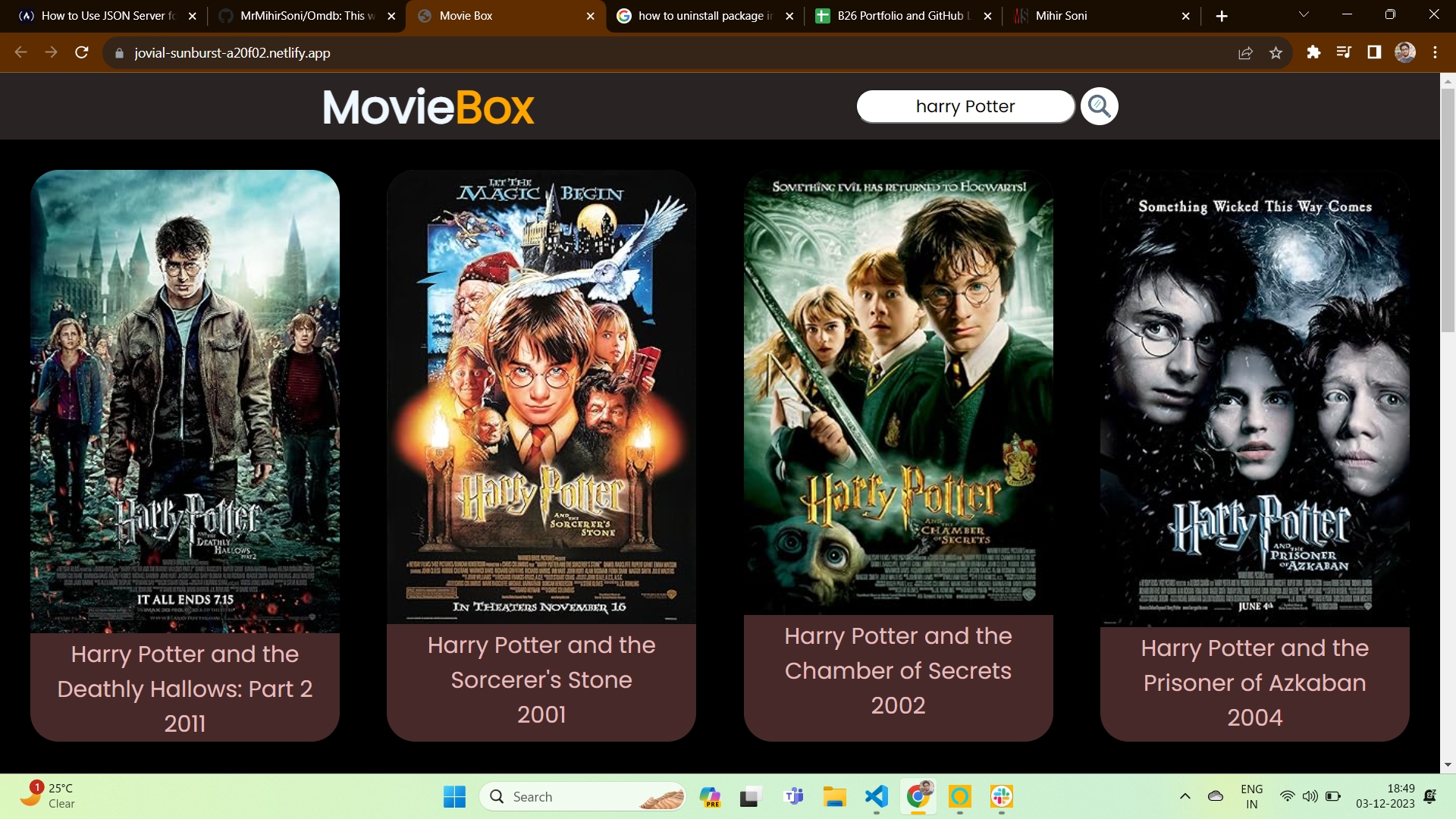Open the Wi-Fi network tray icon
The image size is (1456, 819).
(1287, 796)
